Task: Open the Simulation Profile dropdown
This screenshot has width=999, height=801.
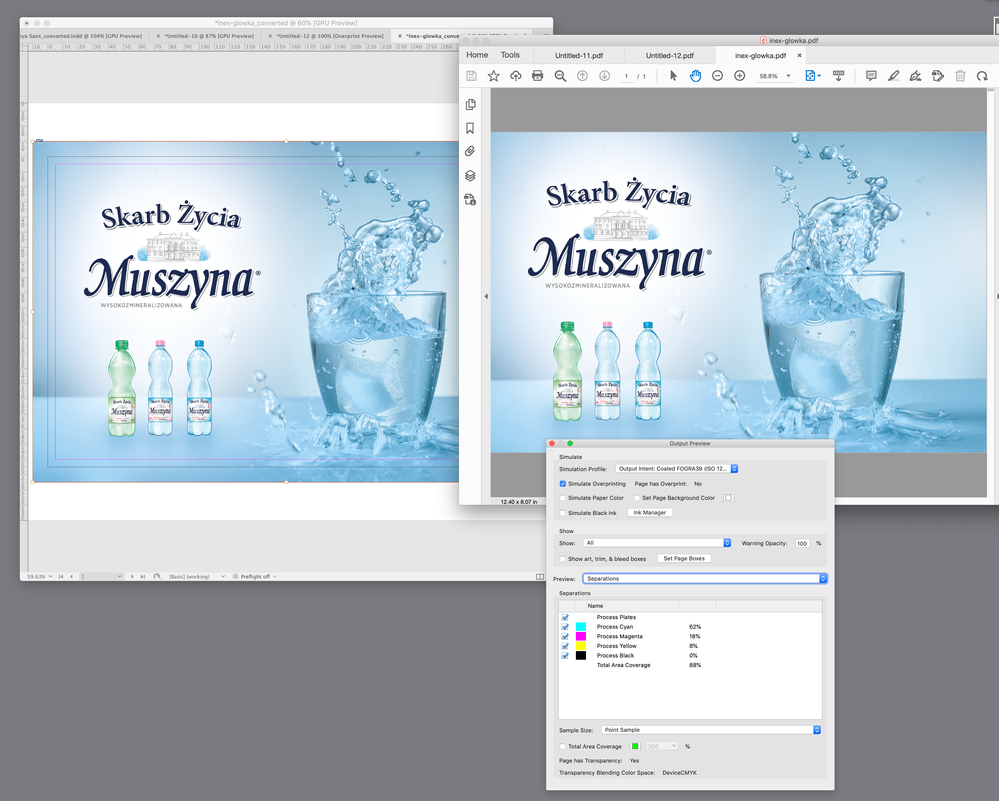Action: [x=677, y=468]
